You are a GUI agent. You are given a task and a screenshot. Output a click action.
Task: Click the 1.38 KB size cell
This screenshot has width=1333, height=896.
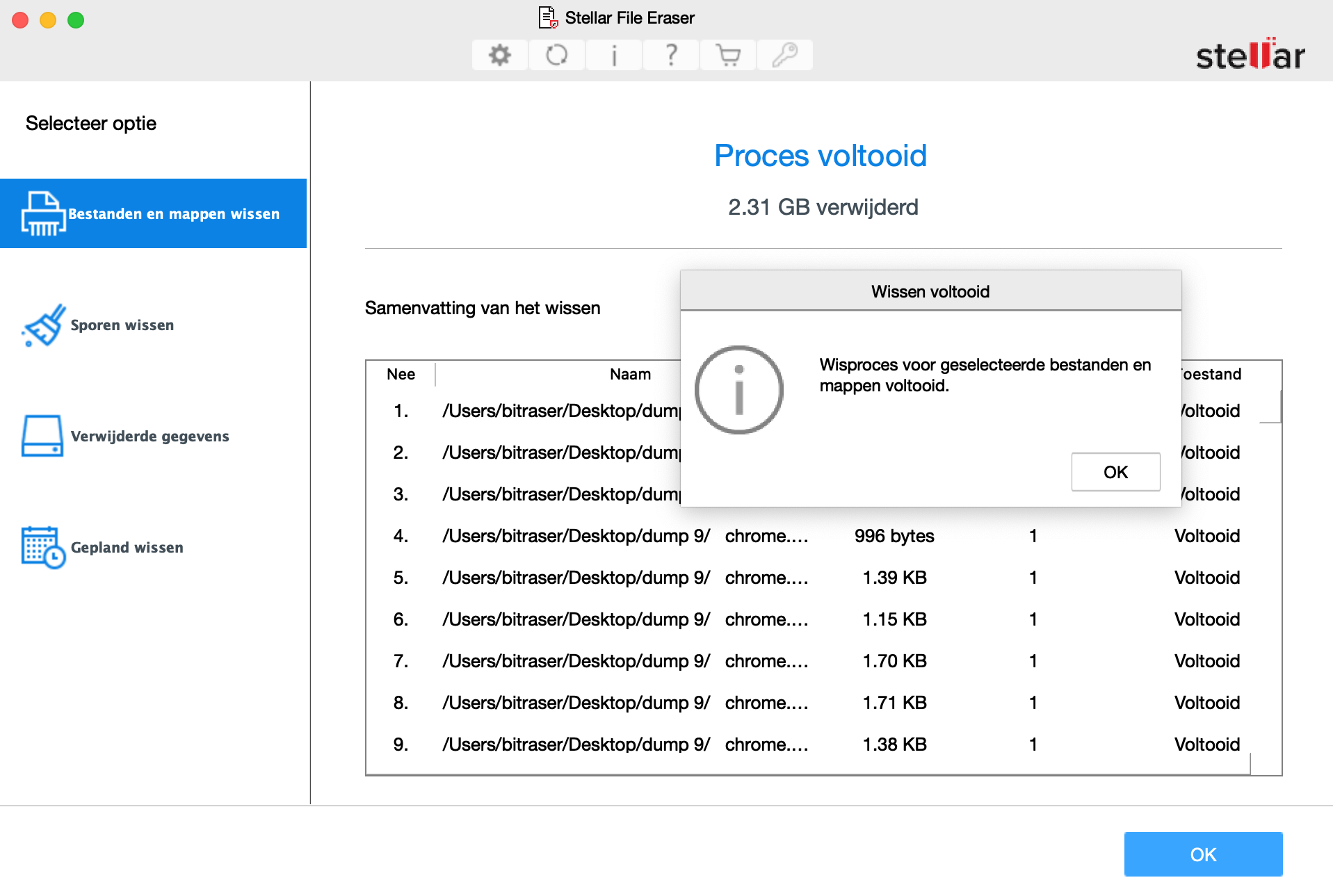click(x=894, y=744)
